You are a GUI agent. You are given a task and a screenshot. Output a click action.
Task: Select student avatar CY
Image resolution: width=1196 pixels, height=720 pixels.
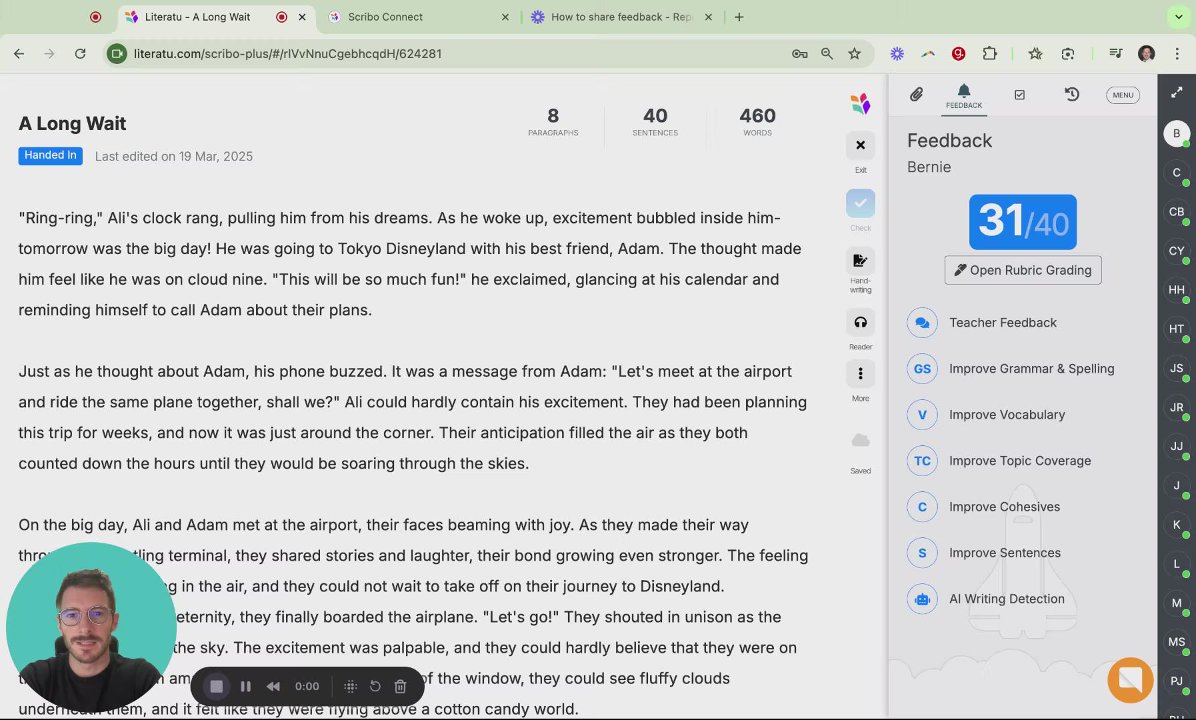[1176, 251]
